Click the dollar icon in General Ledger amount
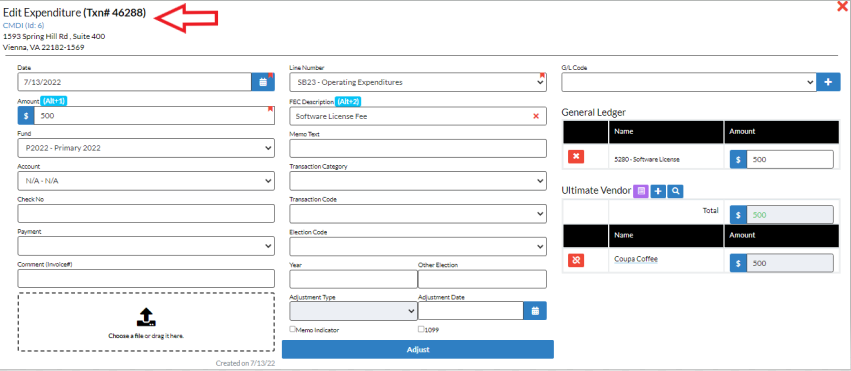The height and width of the screenshot is (371, 851). [738, 159]
